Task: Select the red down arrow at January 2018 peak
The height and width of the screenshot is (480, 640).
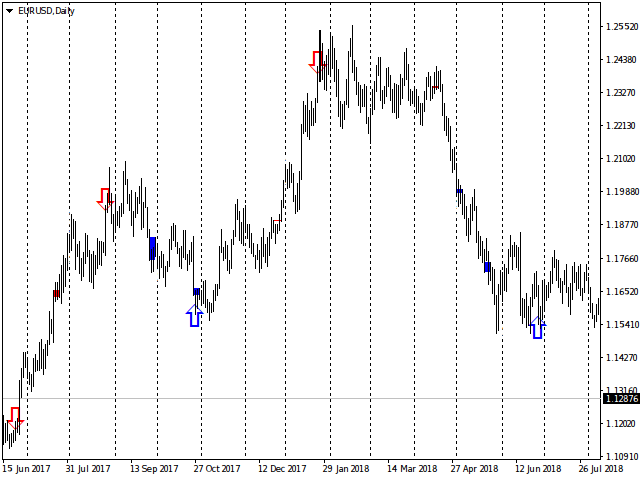Action: pos(318,62)
